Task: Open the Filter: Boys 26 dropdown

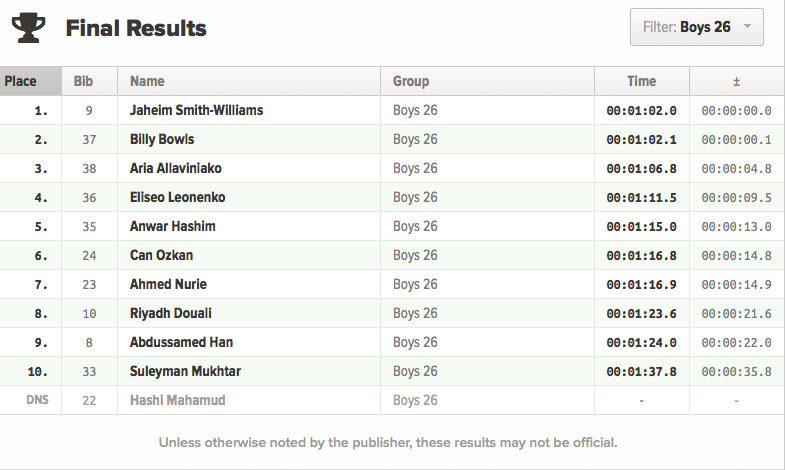Action: [x=696, y=27]
